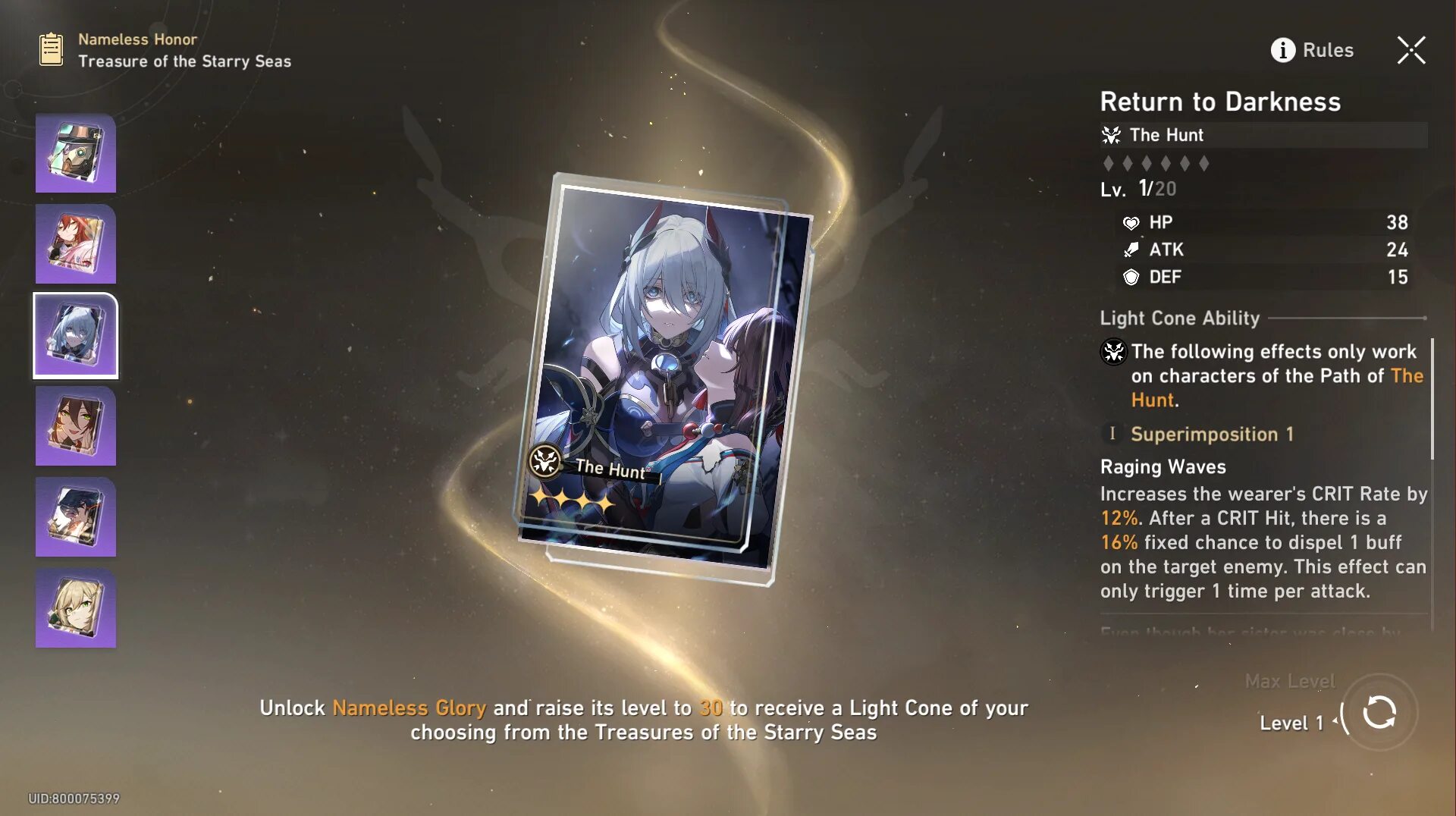The width and height of the screenshot is (1456, 816).
Task: Click the Hunt emblem on the card
Action: pyautogui.click(x=544, y=460)
